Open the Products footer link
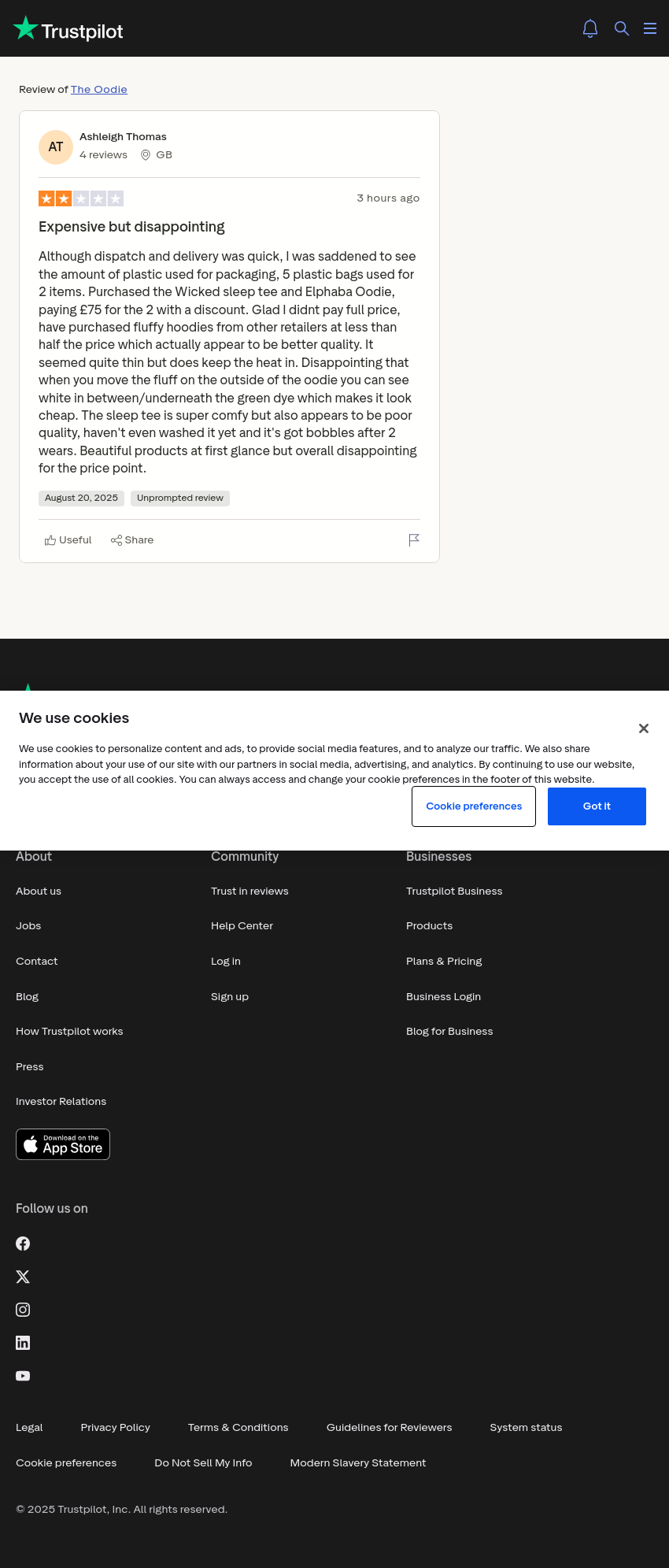This screenshot has height=1568, width=669. 430,926
